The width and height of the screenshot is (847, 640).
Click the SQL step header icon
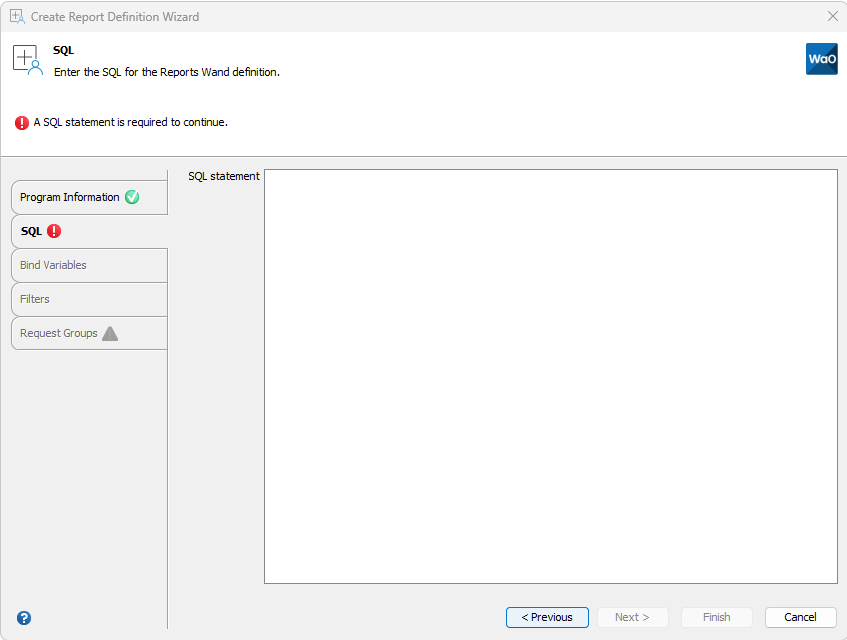(x=26, y=59)
